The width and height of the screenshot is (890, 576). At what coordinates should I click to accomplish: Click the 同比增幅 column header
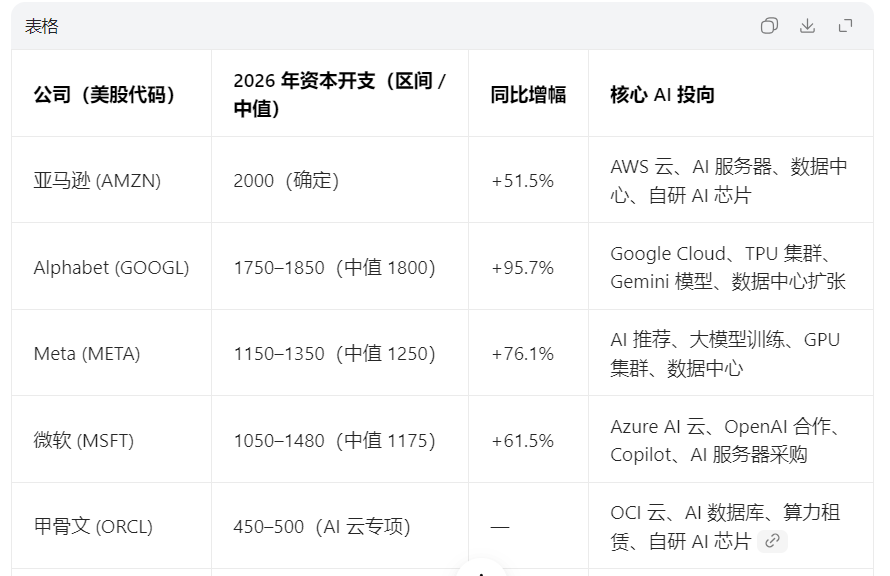(x=528, y=94)
